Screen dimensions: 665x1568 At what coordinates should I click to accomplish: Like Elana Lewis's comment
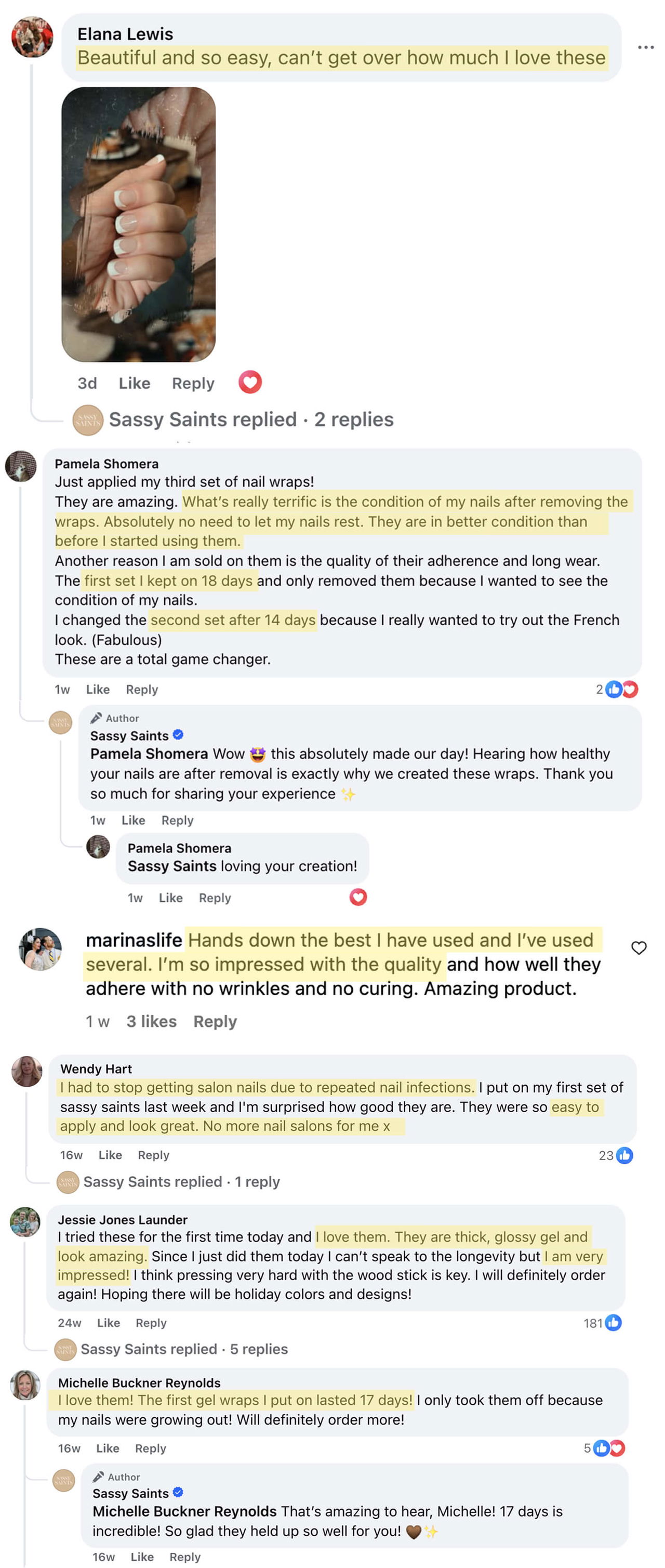click(x=134, y=384)
